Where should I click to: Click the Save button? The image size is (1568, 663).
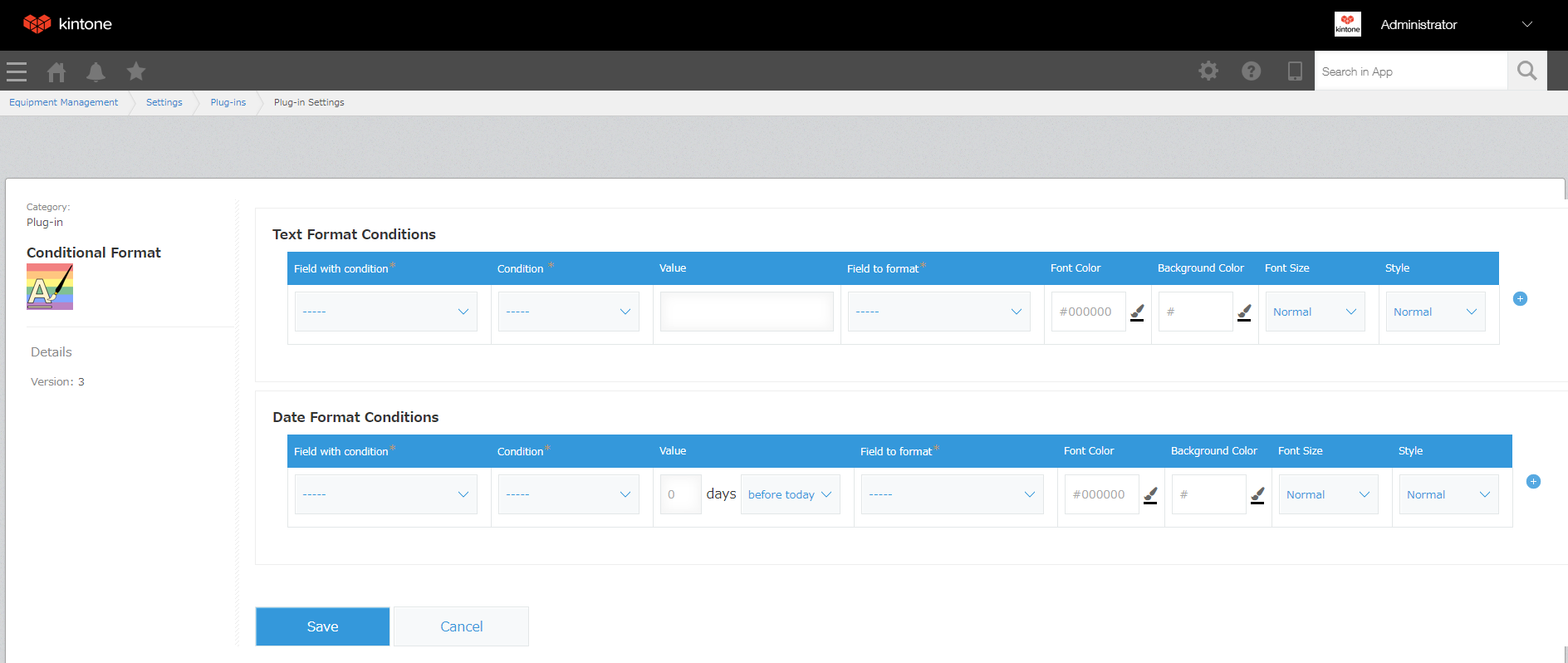point(322,626)
